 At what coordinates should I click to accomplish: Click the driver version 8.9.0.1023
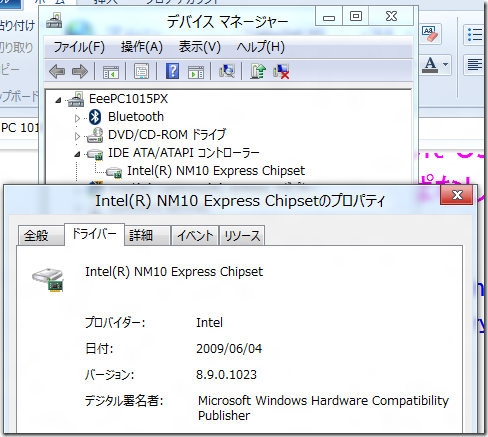coord(226,375)
